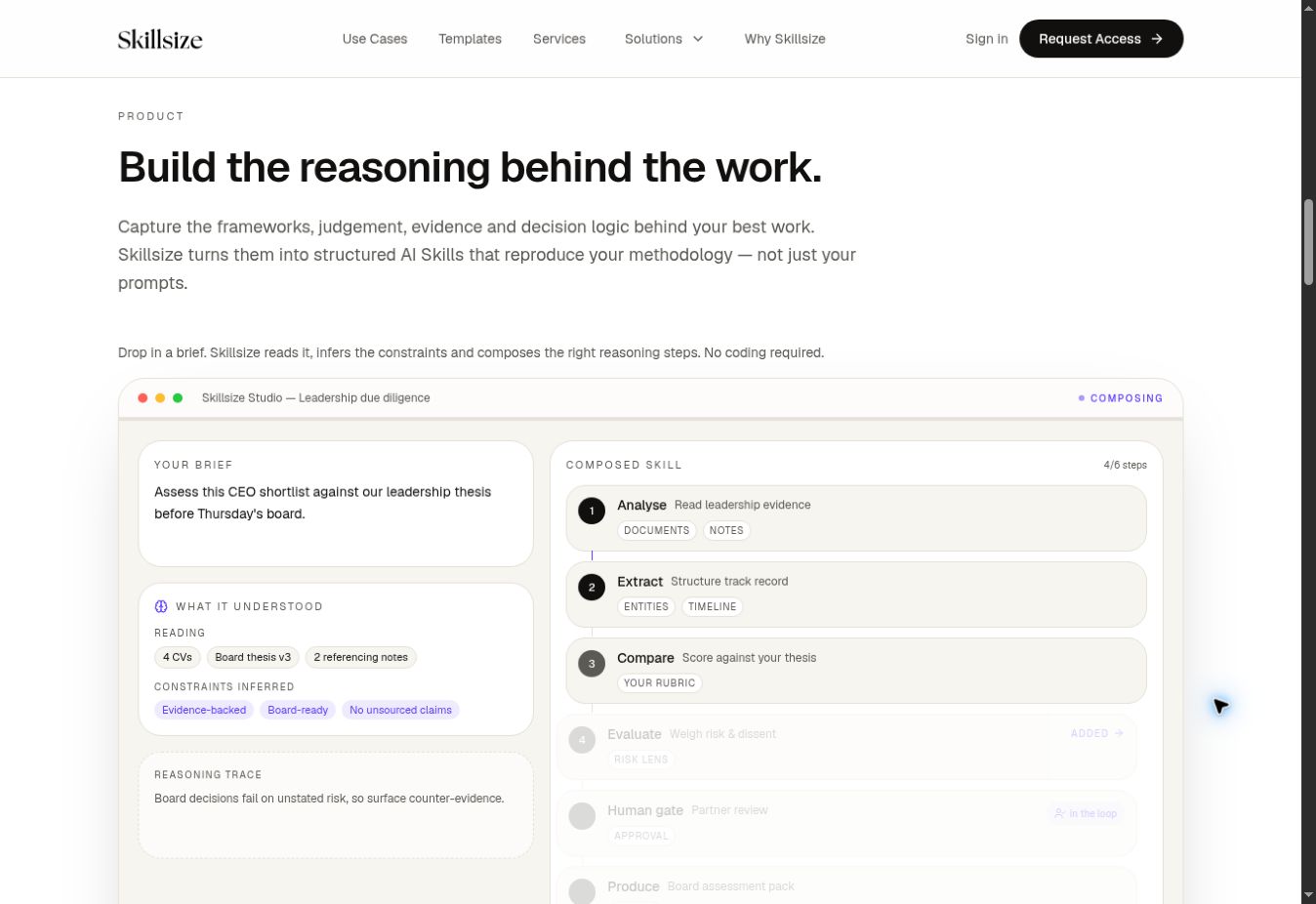Click the Board-ready constraint tag
This screenshot has width=1316, height=904.
tap(298, 710)
